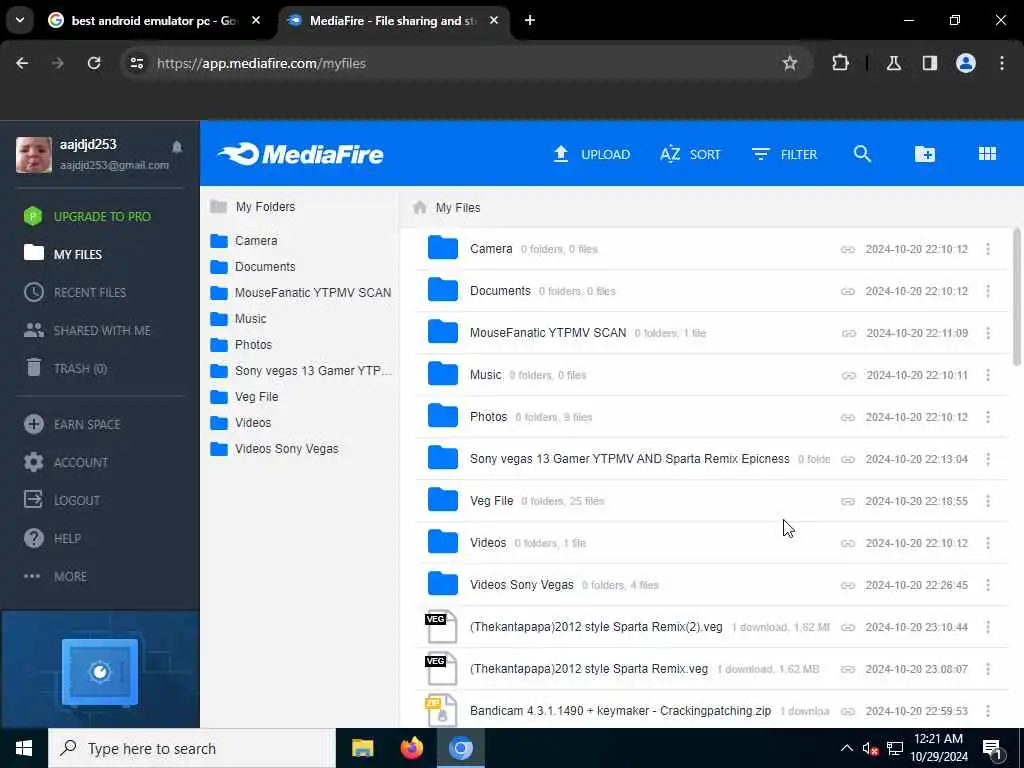The image size is (1024, 768).
Task: Select Music in folder tree
Action: point(238,319)
